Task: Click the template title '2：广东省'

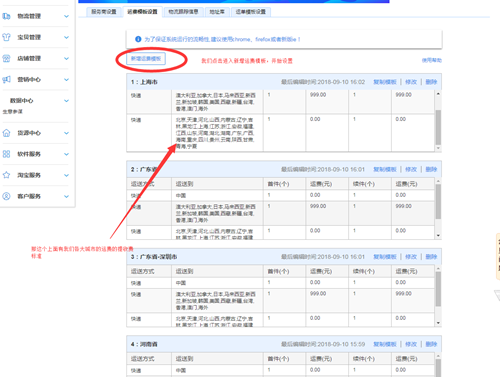Action: tap(144, 169)
